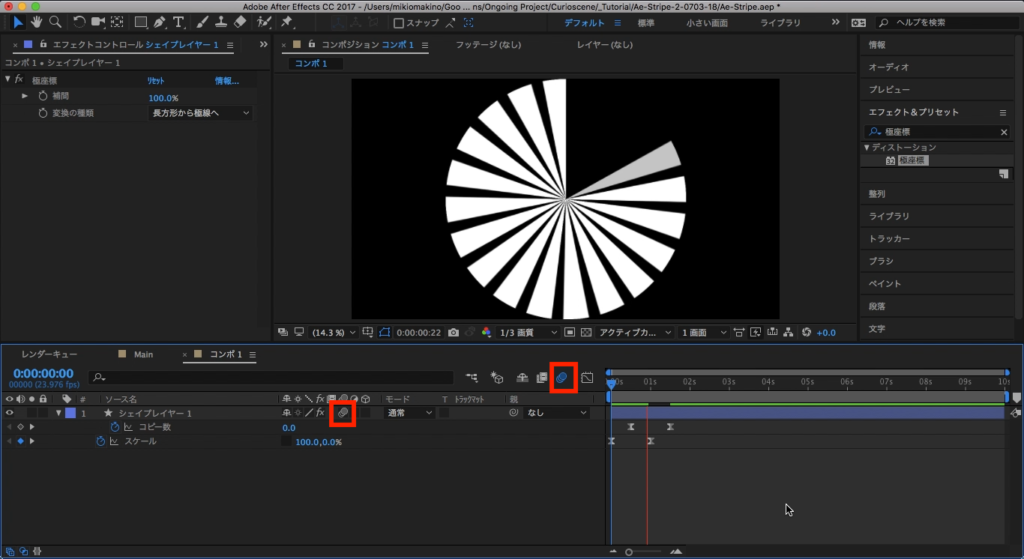Hide シェイプレイヤー 1 with eye toggle
Image resolution: width=1024 pixels, height=559 pixels.
coord(10,412)
